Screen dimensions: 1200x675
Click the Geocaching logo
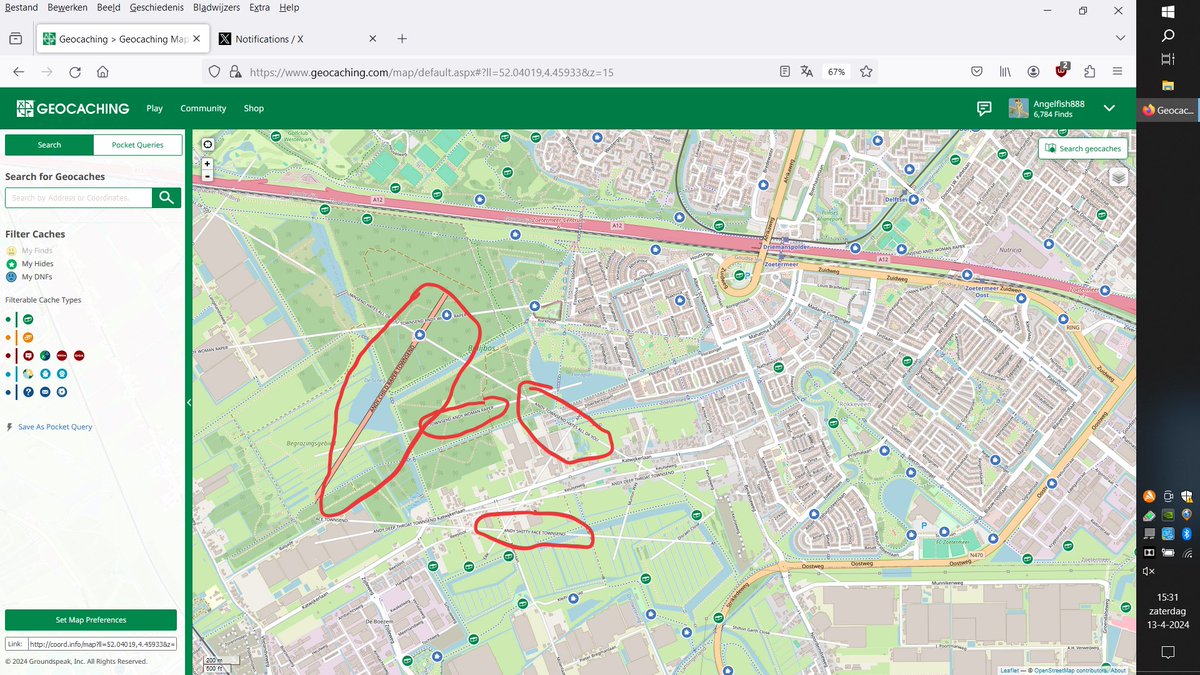pos(72,108)
